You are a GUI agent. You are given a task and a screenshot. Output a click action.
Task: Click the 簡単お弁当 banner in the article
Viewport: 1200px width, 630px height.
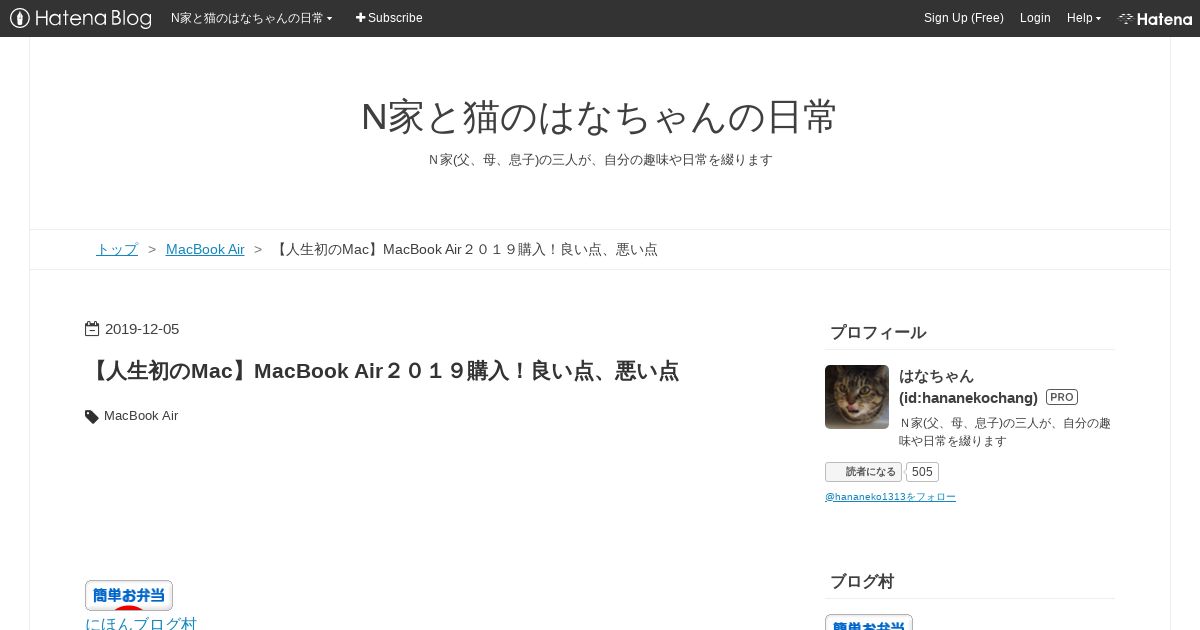(129, 595)
